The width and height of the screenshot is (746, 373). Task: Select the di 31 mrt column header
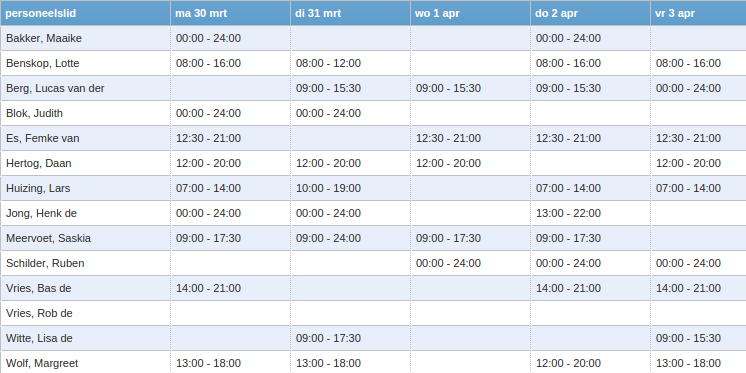[x=351, y=13]
